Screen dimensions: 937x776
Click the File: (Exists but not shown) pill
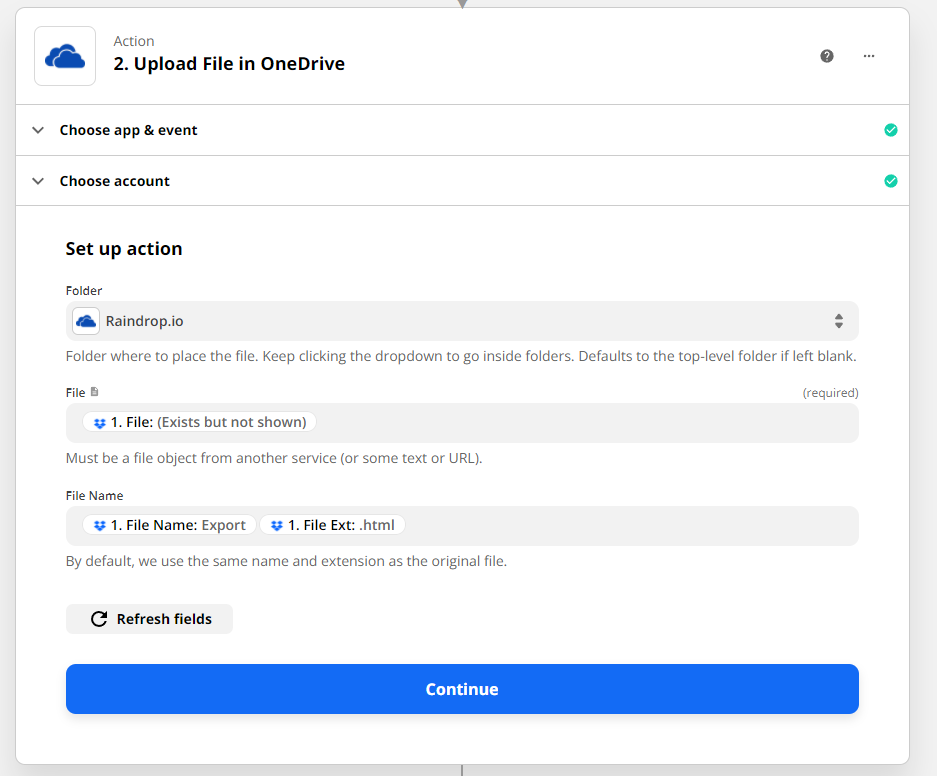(x=200, y=422)
